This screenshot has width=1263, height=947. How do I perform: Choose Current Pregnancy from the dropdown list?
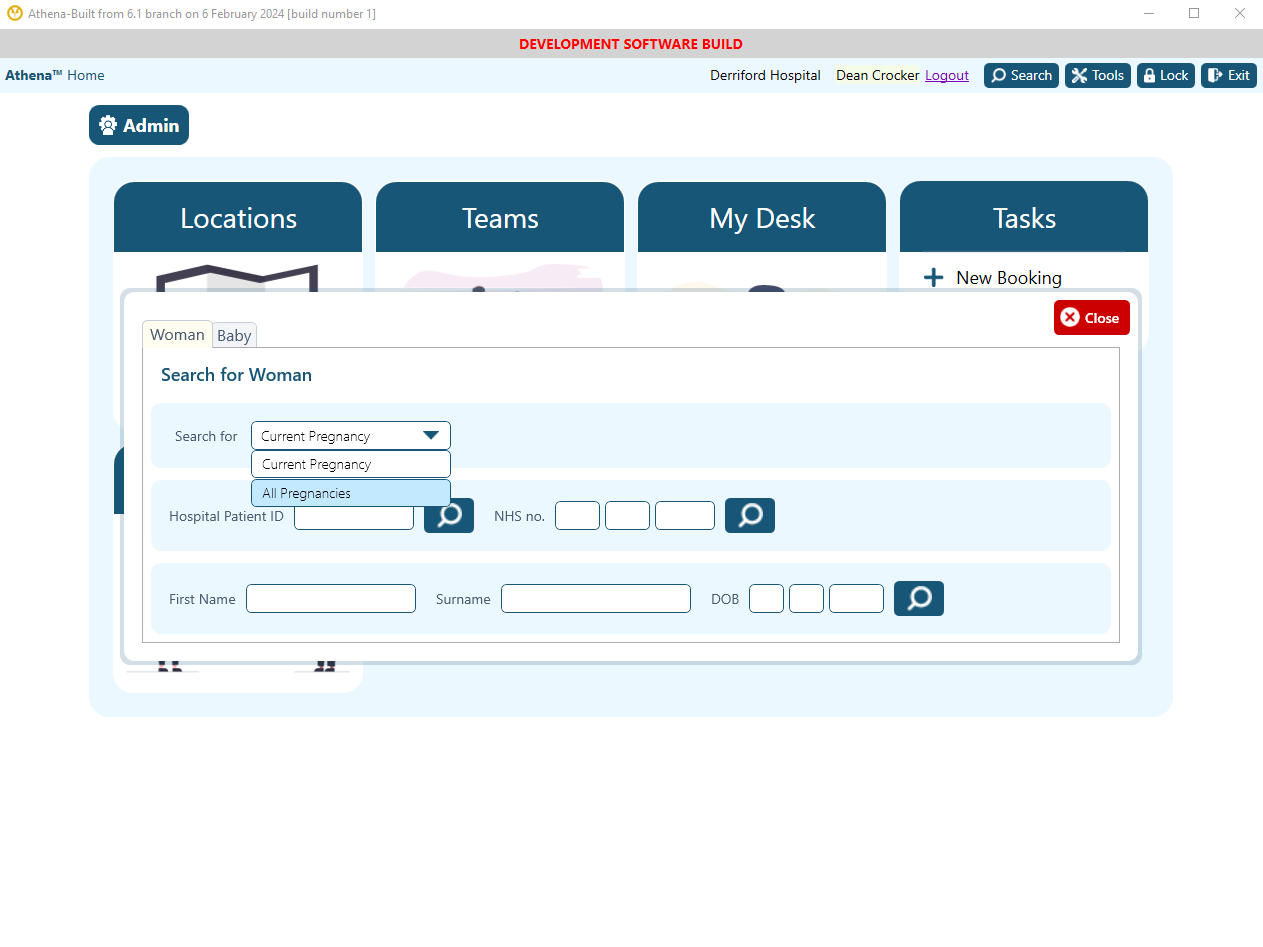pos(351,464)
